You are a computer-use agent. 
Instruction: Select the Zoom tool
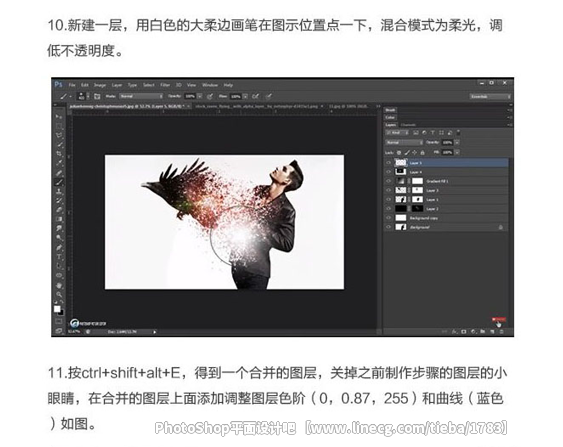59,295
